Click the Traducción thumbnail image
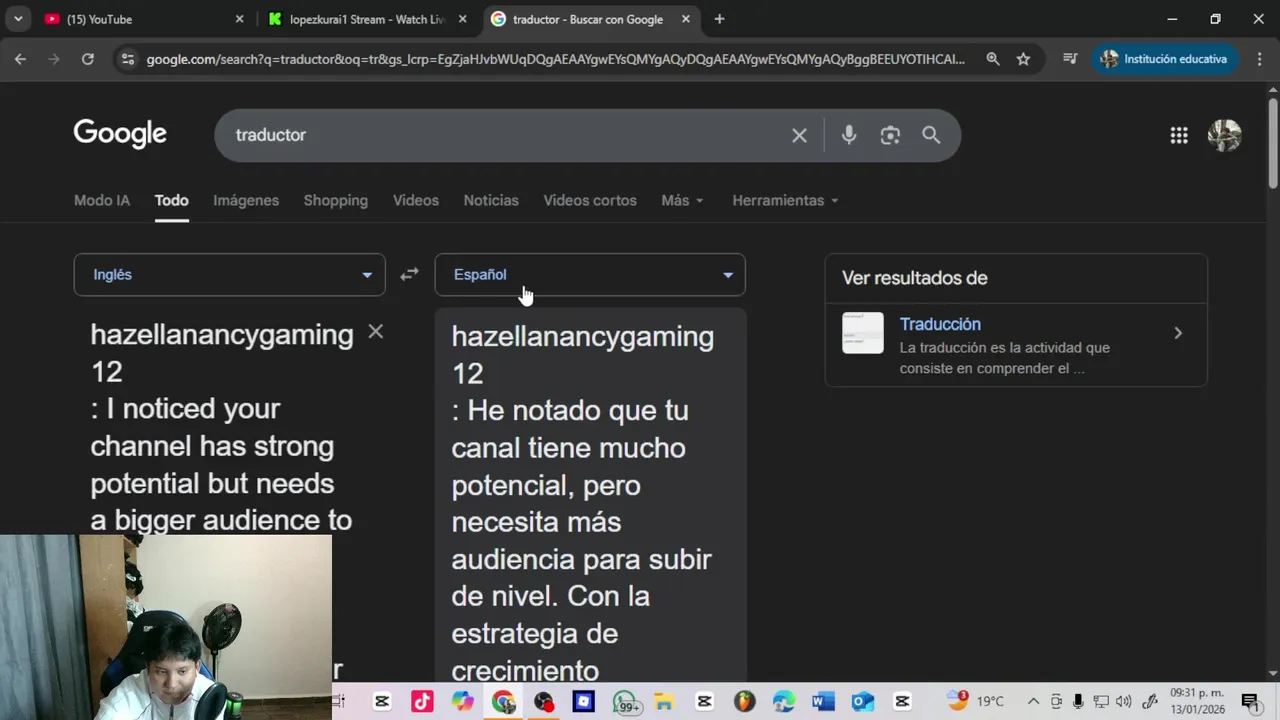Viewport: 1280px width, 720px height. point(862,333)
